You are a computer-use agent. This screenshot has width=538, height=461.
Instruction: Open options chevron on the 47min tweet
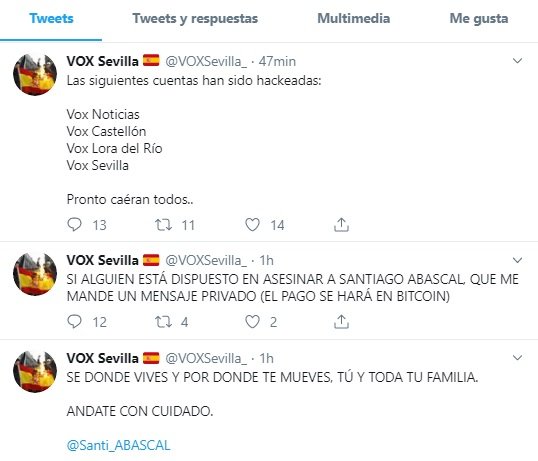click(517, 61)
